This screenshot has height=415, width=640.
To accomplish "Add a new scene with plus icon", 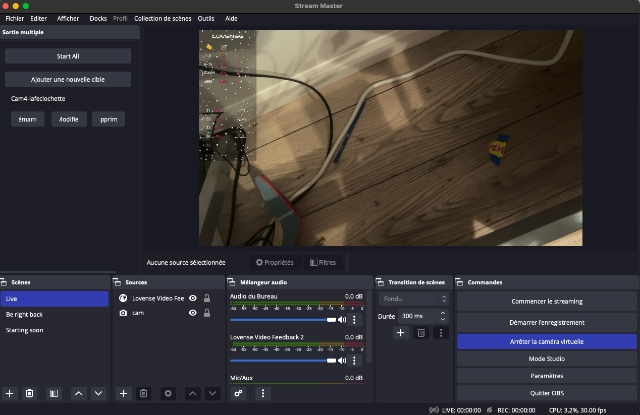I will [x=10, y=394].
